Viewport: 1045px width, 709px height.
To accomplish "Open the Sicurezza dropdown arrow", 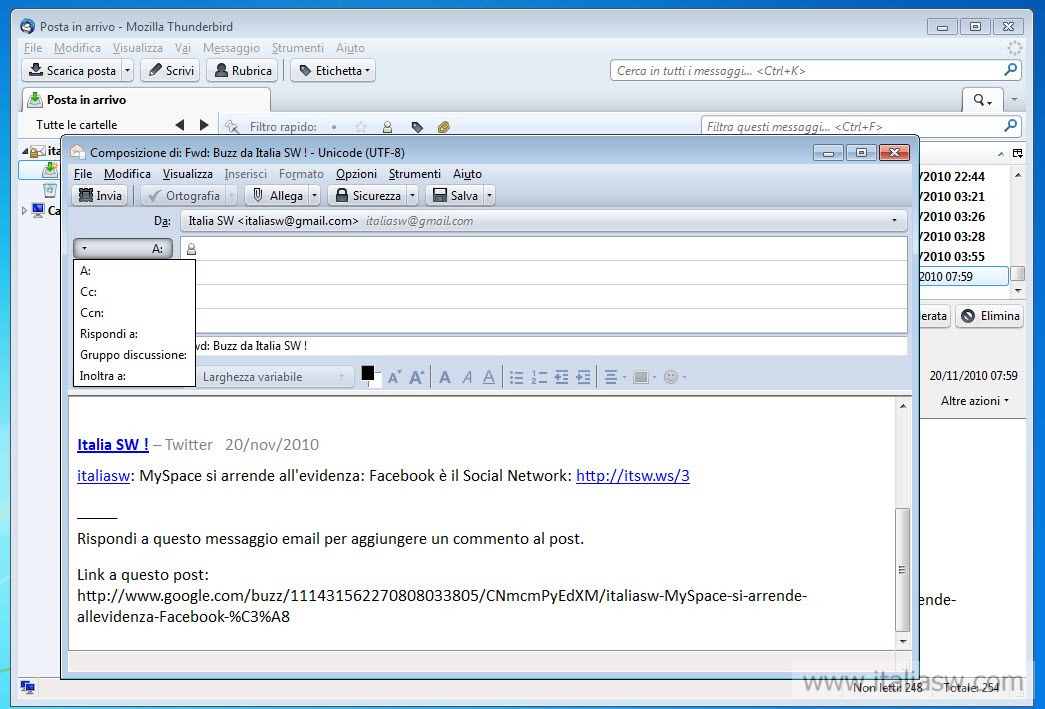I will 413,195.
